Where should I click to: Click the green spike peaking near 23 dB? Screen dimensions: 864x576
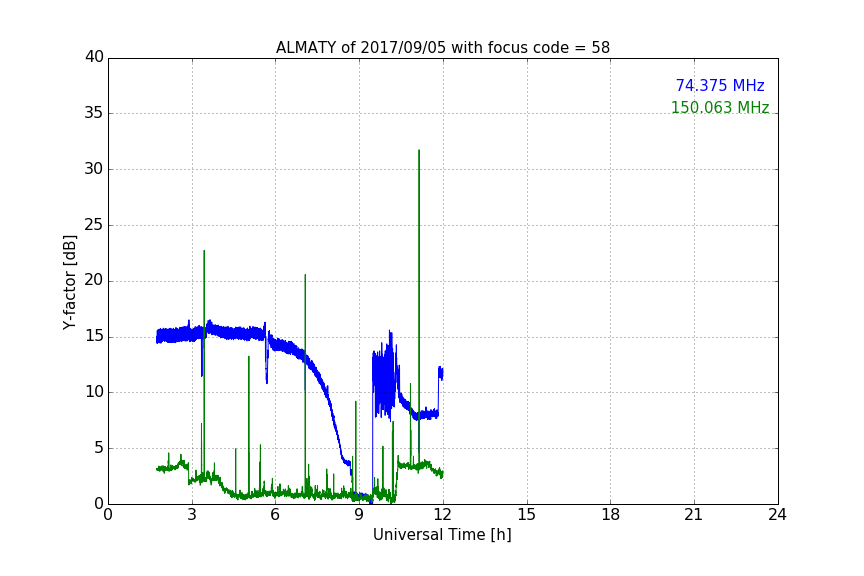tap(204, 251)
